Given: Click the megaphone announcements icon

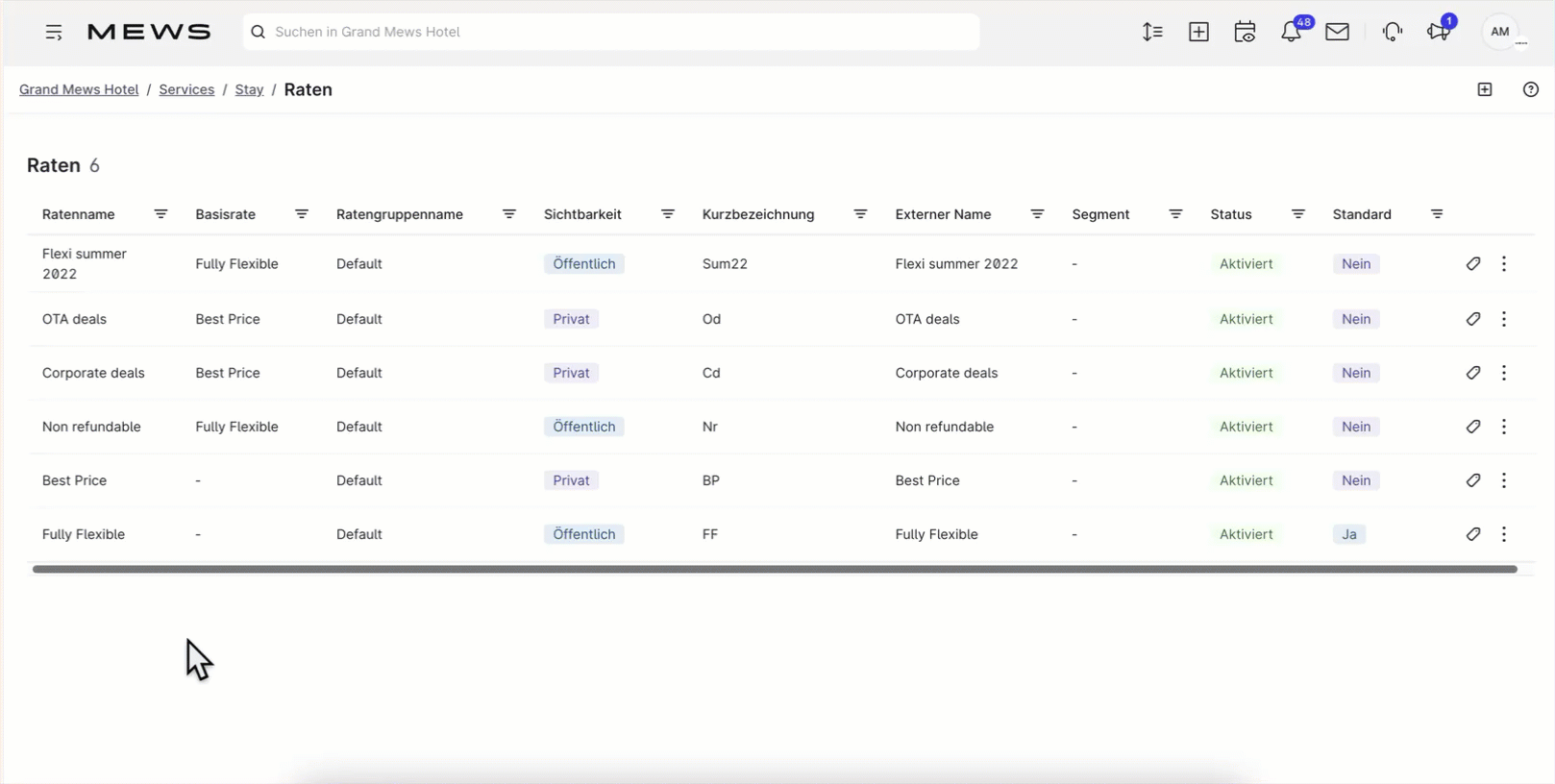Looking at the screenshot, I should click(1438, 32).
